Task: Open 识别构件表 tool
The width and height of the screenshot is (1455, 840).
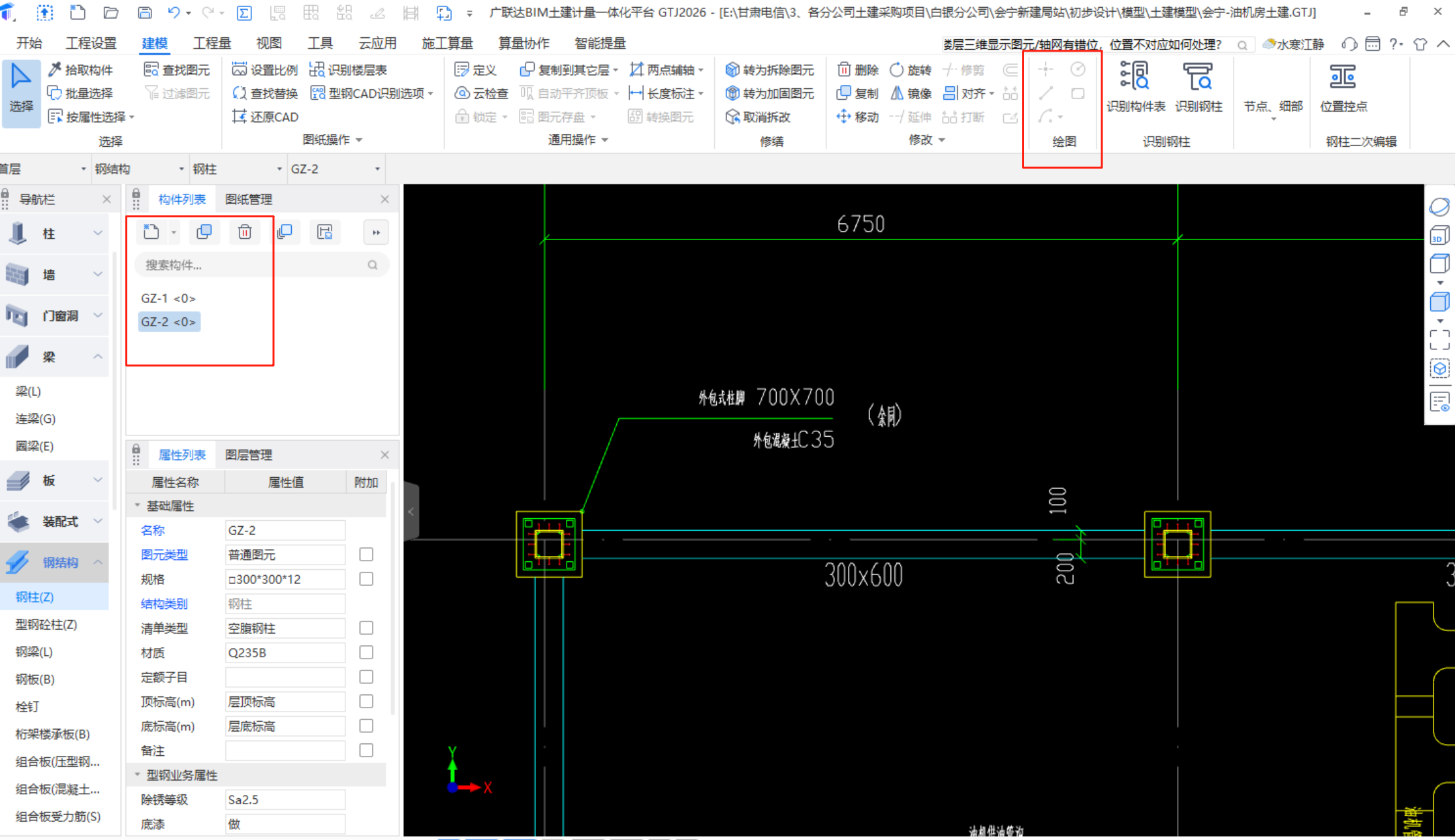Action: pos(1135,87)
